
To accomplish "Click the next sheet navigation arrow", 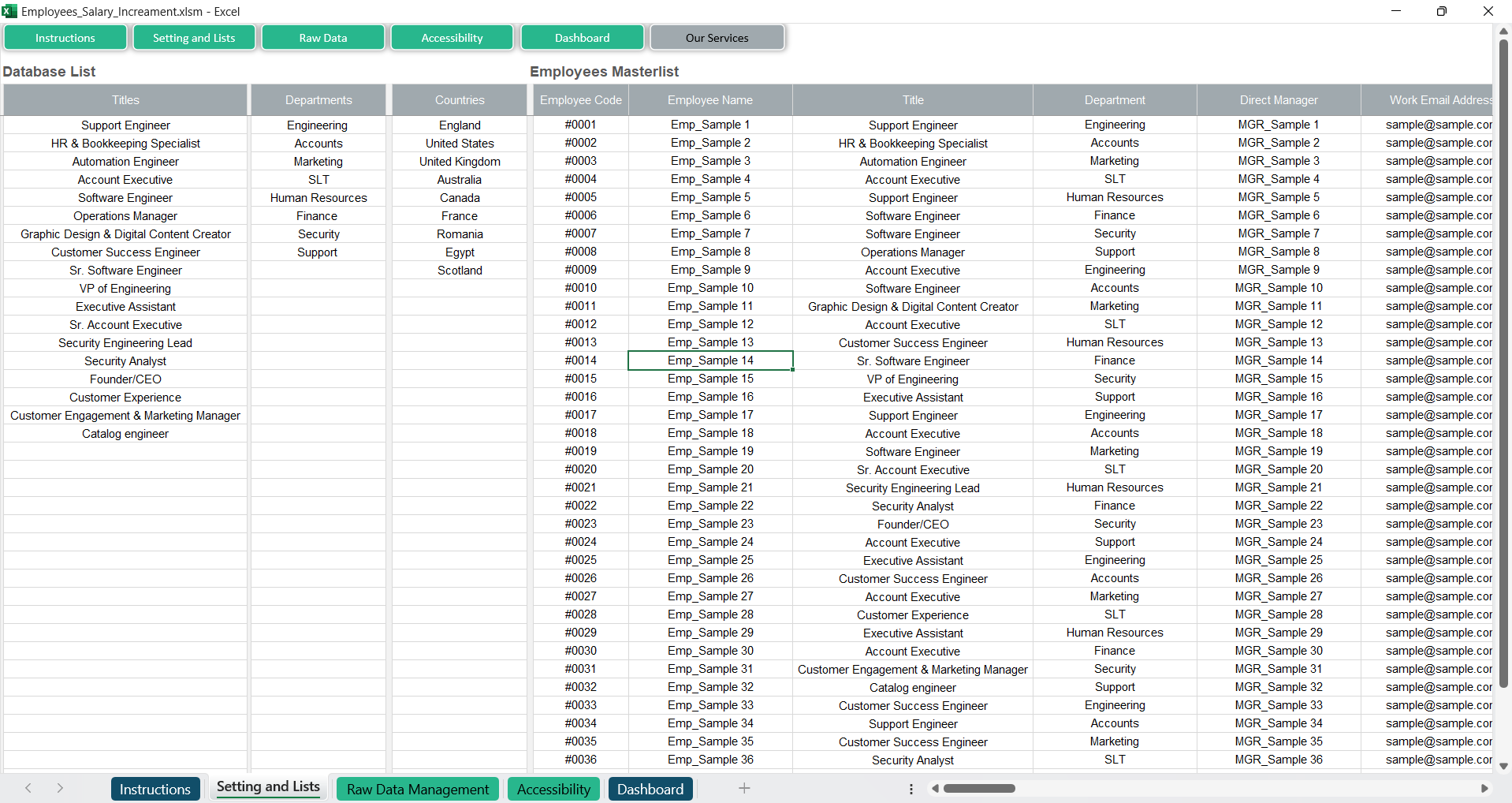I will [x=60, y=788].
